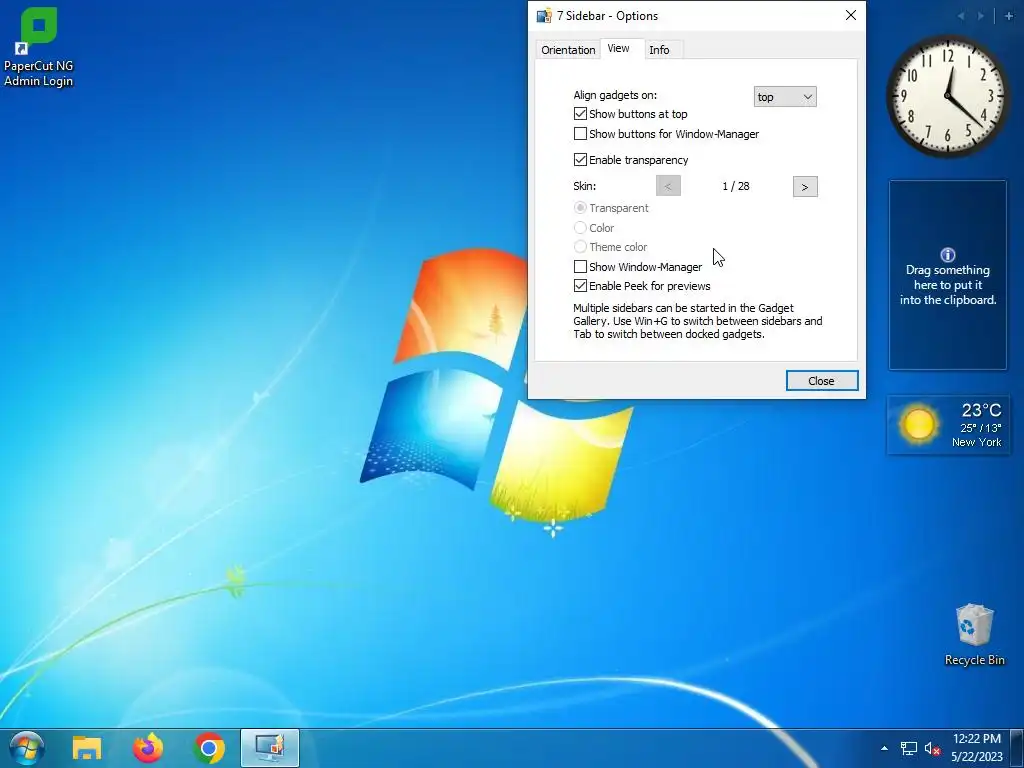Click the muted volume tray icon
Screen dimensions: 1024x768
tap(932, 748)
